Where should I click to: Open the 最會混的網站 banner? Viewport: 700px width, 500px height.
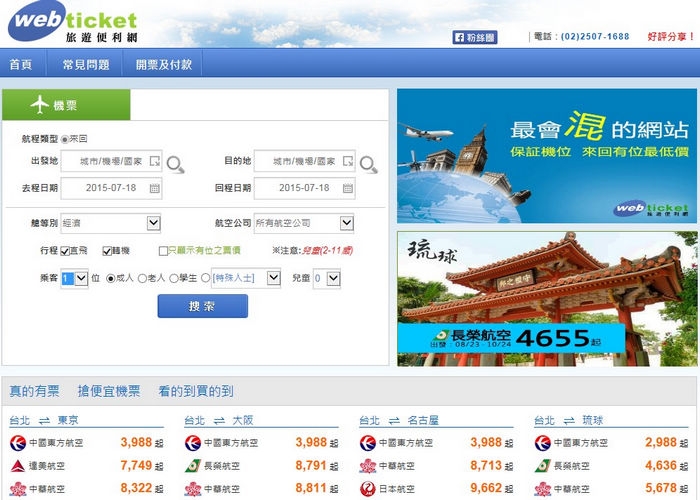point(547,156)
